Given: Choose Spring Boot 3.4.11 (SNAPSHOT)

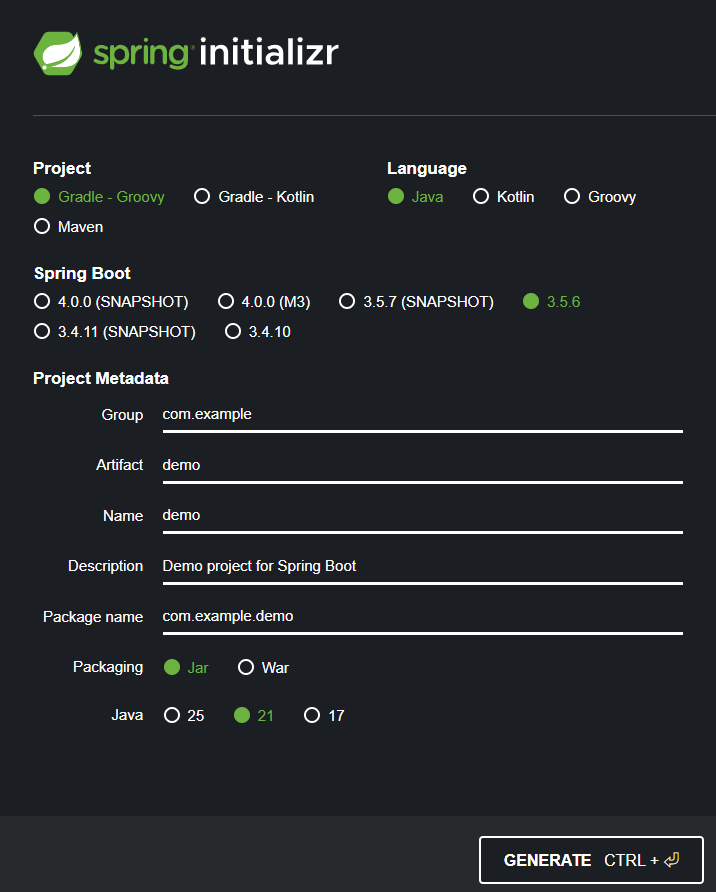Looking at the screenshot, I should point(114,332).
